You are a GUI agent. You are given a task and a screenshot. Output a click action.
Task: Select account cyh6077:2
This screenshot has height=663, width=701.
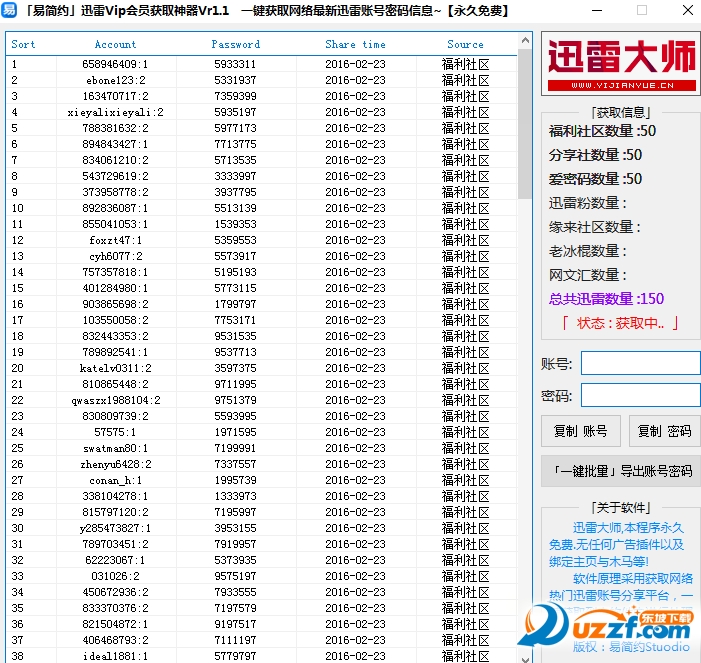click(116, 256)
